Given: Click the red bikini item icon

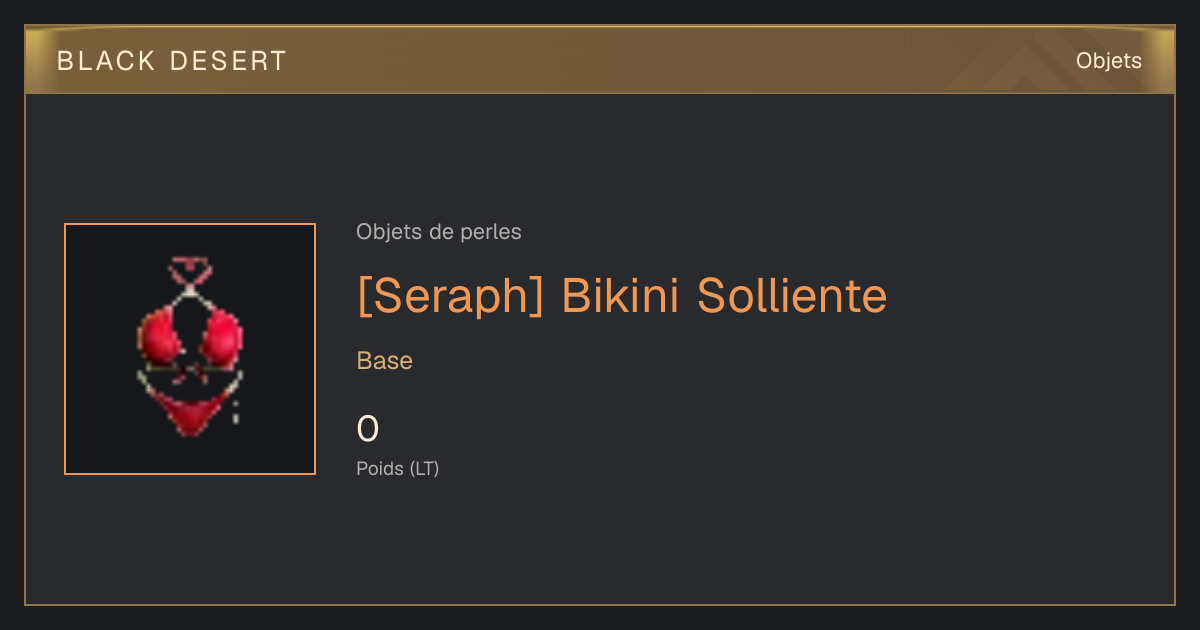Looking at the screenshot, I should [x=190, y=348].
